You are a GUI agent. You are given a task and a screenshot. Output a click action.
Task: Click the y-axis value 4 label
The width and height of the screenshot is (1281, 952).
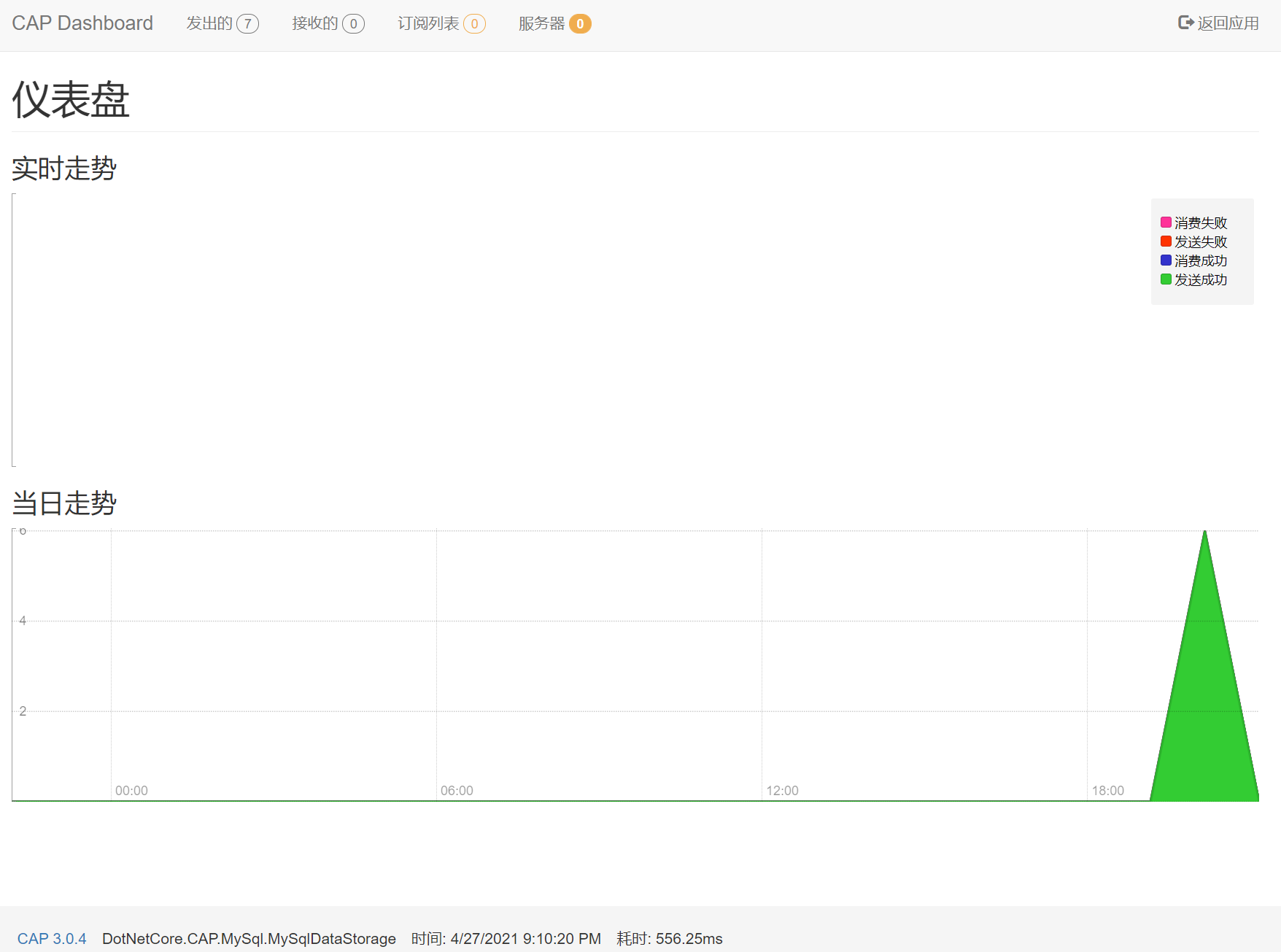pyautogui.click(x=23, y=621)
